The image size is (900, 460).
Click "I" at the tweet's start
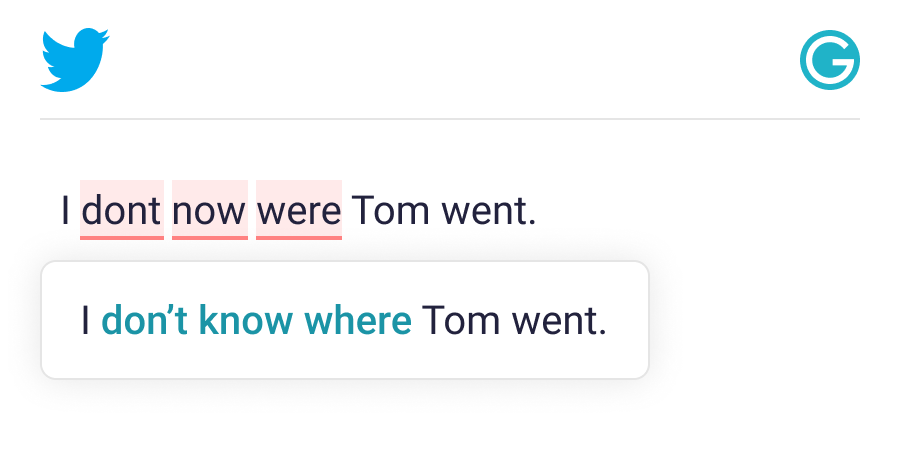[x=66, y=211]
